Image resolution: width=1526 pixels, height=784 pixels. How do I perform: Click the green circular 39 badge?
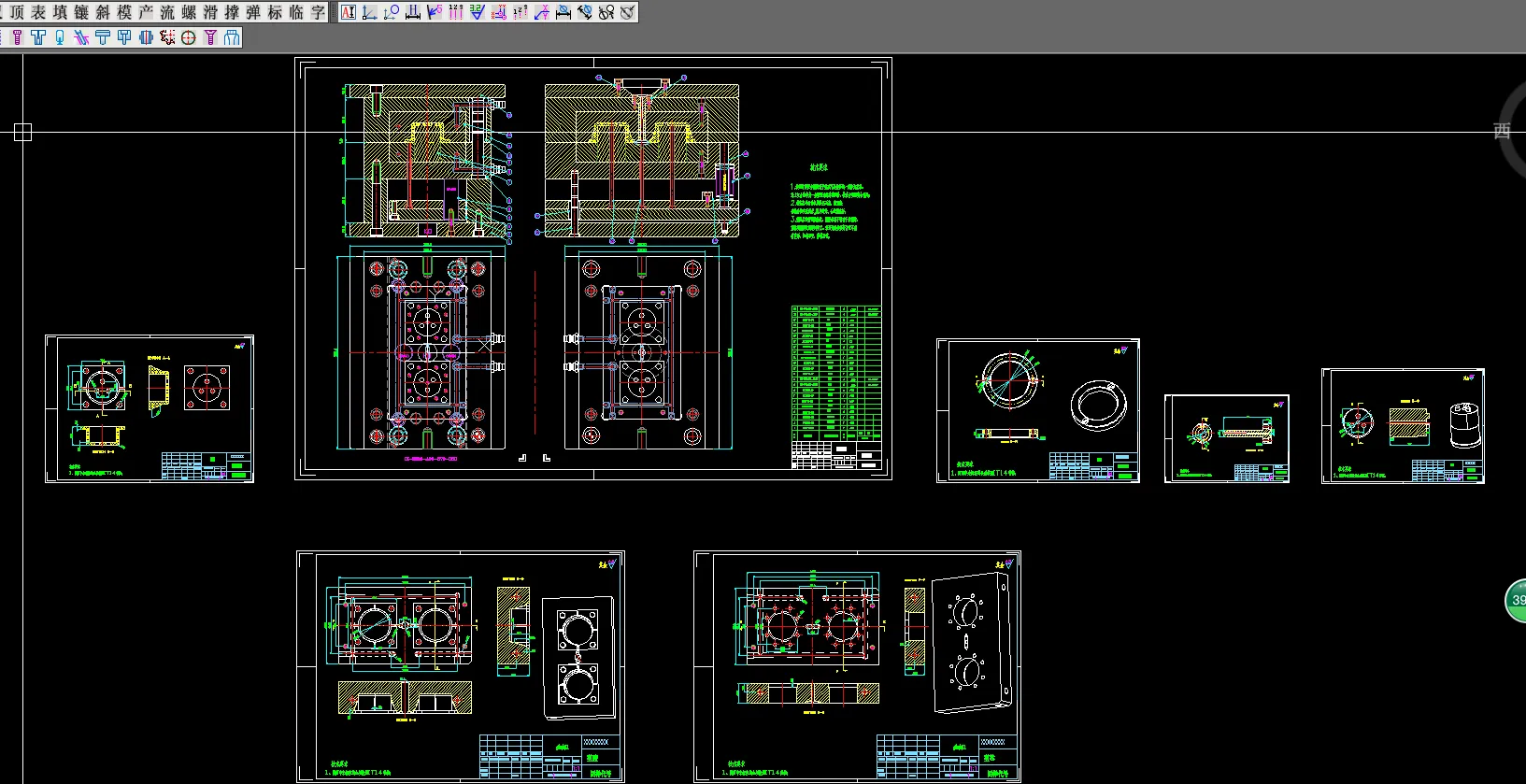coord(1516,600)
